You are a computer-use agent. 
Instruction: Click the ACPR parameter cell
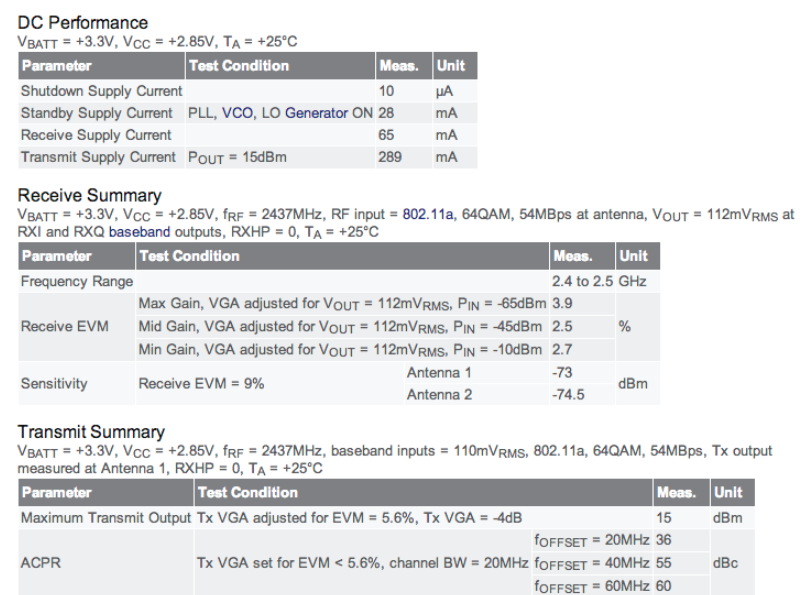point(41,563)
